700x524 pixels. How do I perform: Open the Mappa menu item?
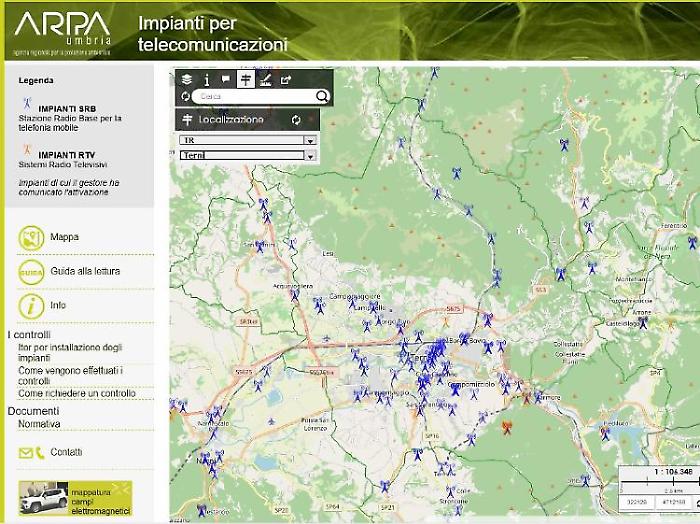64,237
